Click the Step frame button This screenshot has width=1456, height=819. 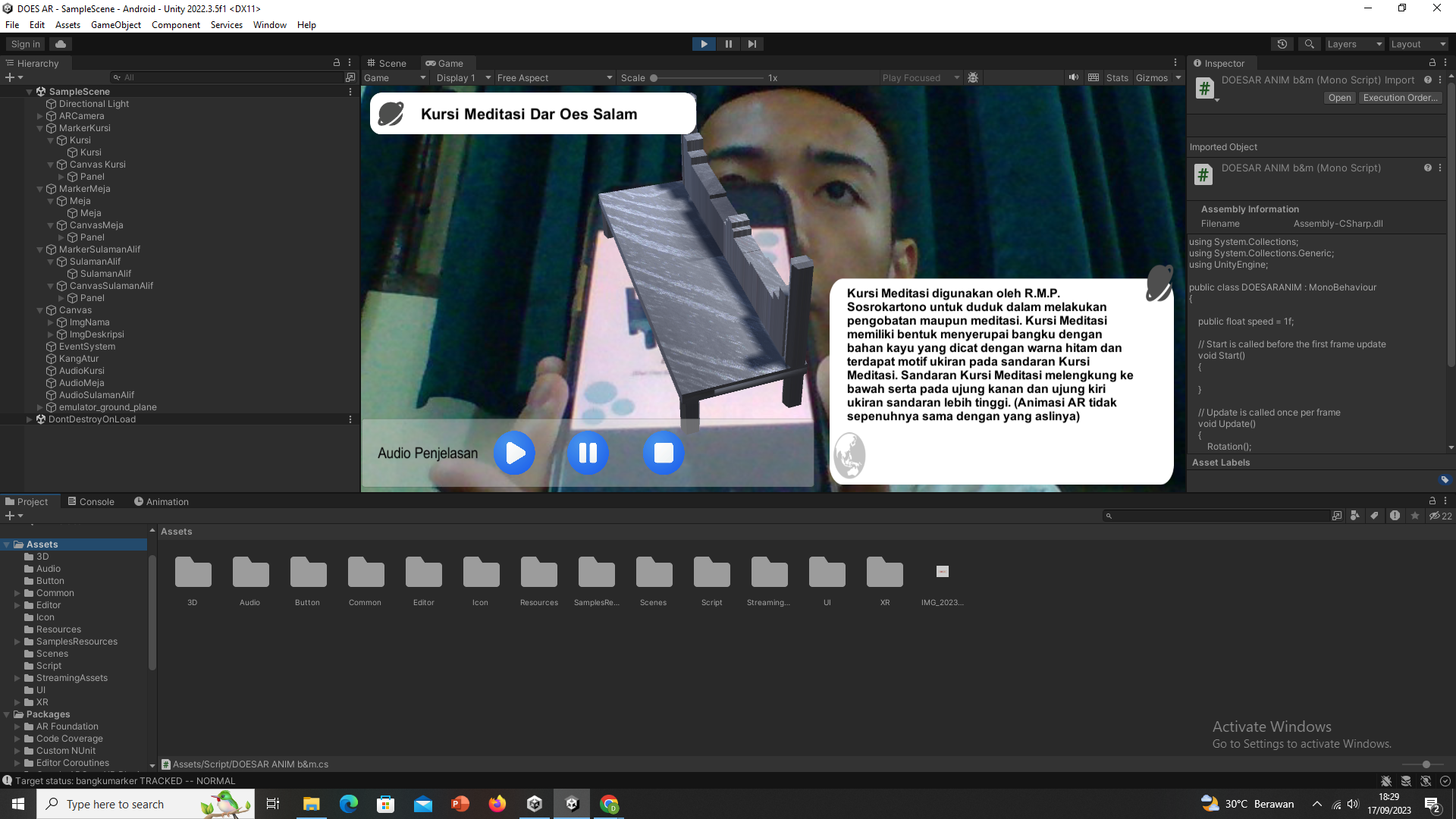click(x=752, y=44)
